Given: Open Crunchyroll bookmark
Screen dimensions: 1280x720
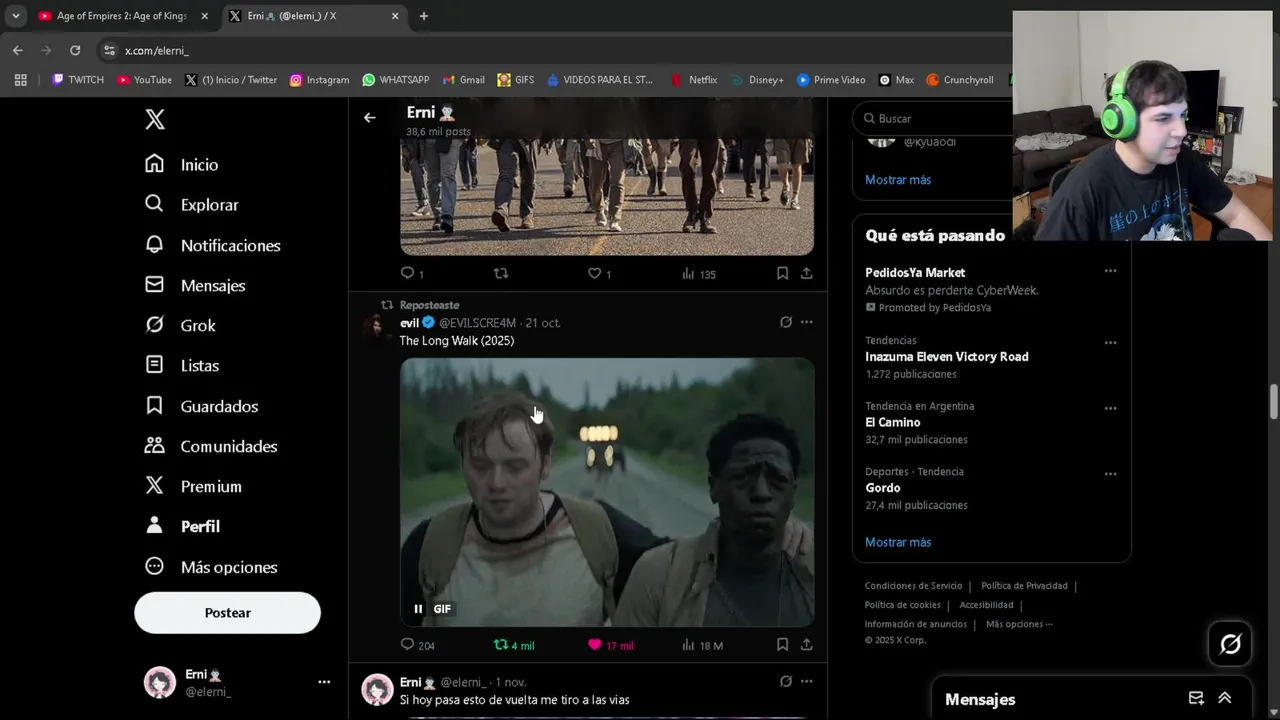Looking at the screenshot, I should click(x=960, y=80).
